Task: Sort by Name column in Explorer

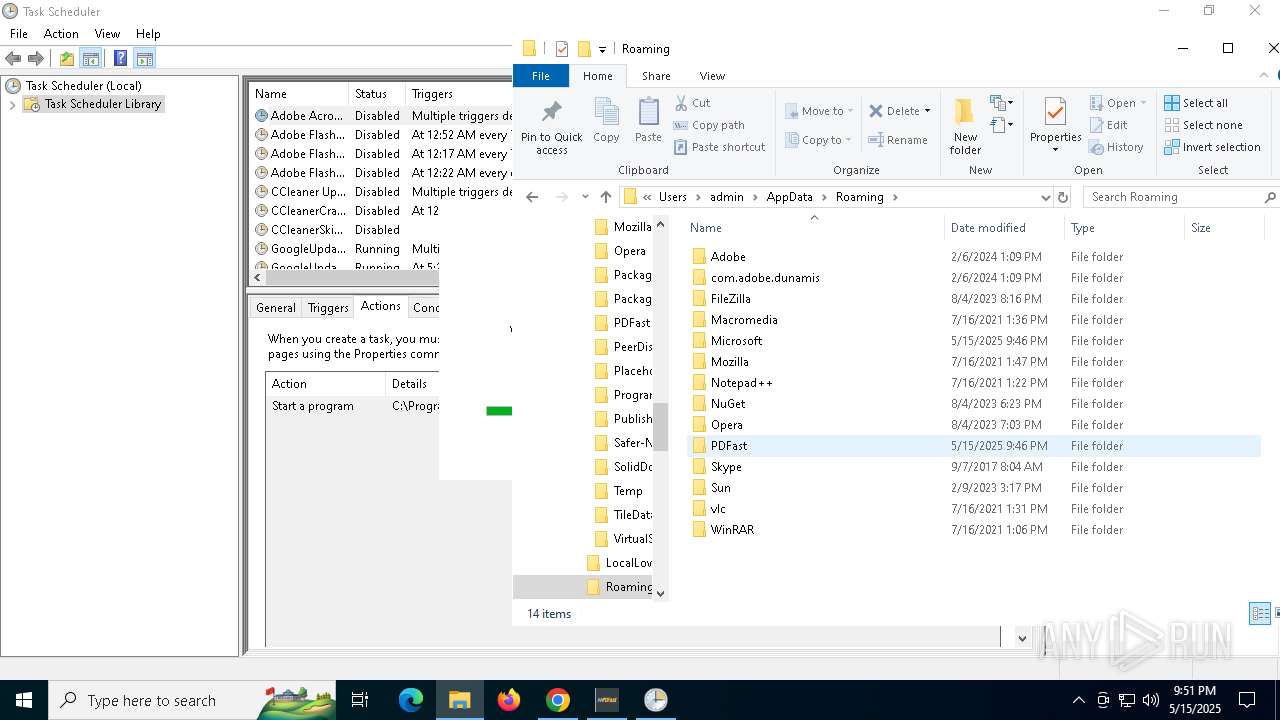Action: (815, 228)
